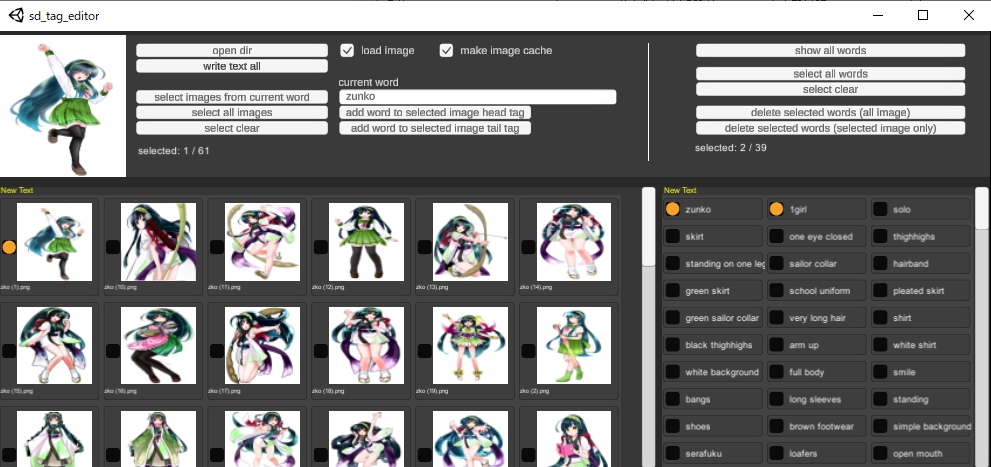Select the one eye closed word toggle

[777, 236]
